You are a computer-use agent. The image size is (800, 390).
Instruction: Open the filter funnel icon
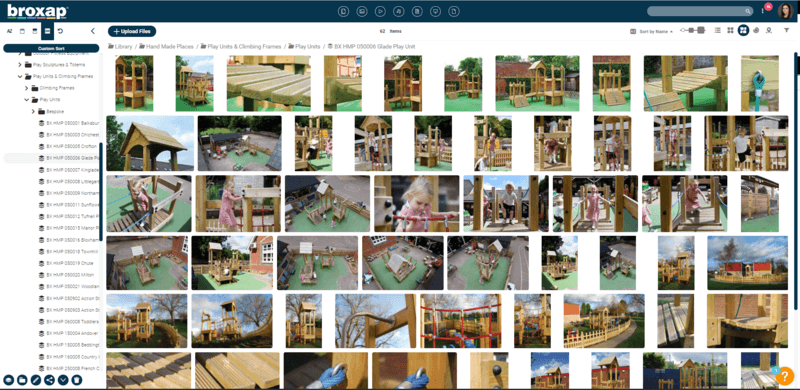[x=786, y=31]
